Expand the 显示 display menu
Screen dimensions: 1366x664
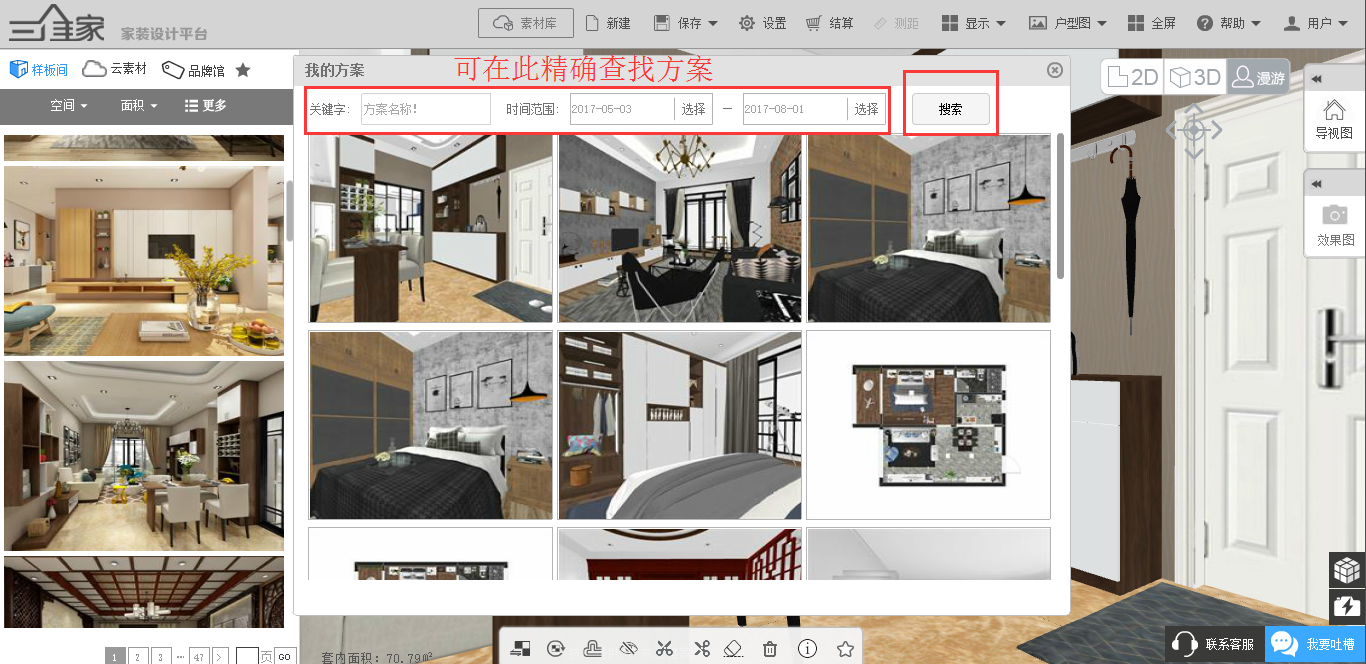tap(973, 23)
